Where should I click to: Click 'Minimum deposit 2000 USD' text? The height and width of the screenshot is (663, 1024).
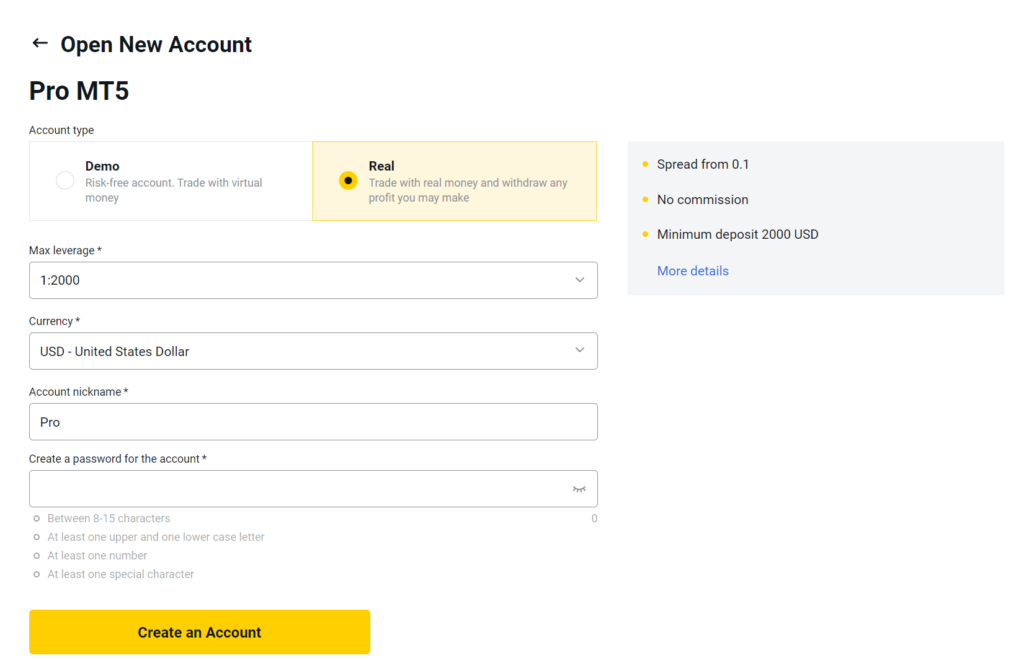pyautogui.click(x=737, y=234)
